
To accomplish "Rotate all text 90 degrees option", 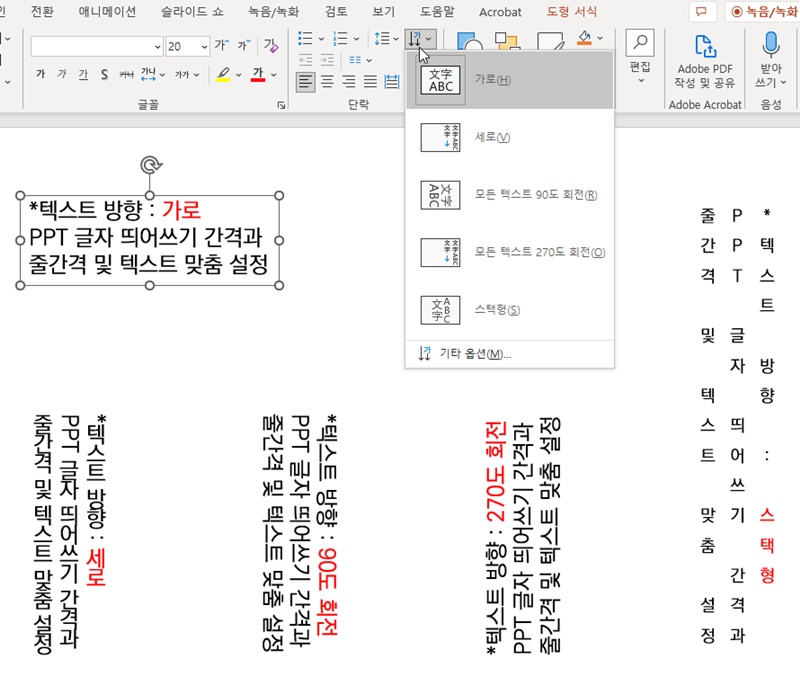I will [x=509, y=195].
